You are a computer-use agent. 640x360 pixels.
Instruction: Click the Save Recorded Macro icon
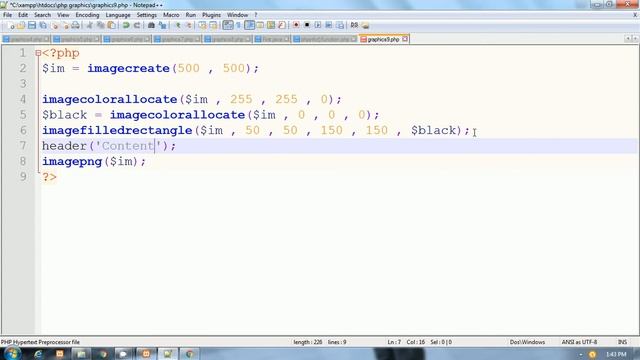pos(340,25)
